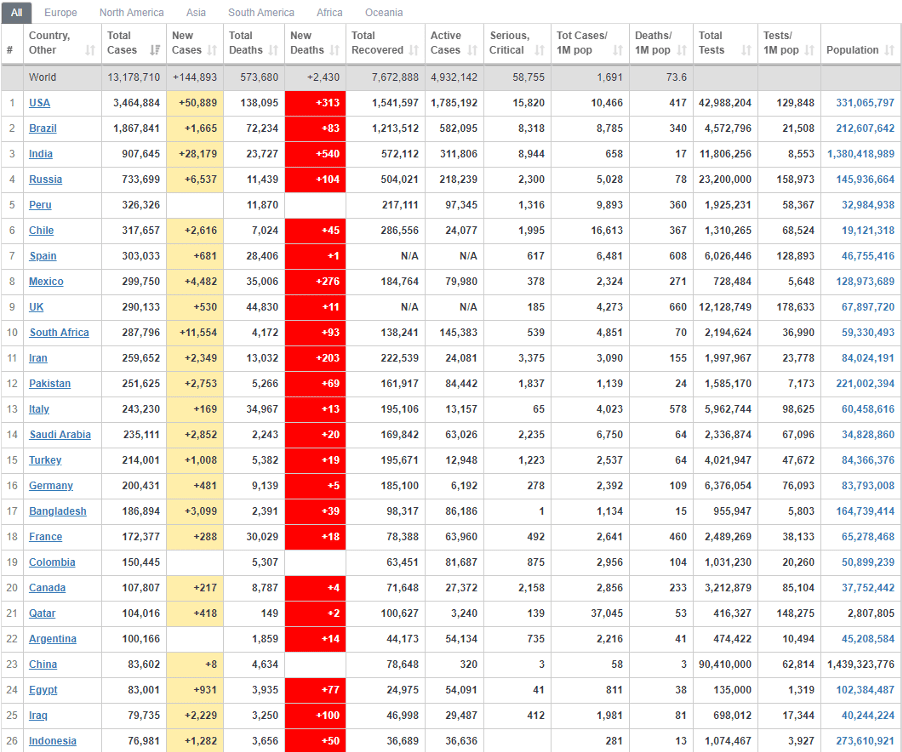Open the Canada country link
Viewport: 902px width, 752px height.
(x=47, y=587)
